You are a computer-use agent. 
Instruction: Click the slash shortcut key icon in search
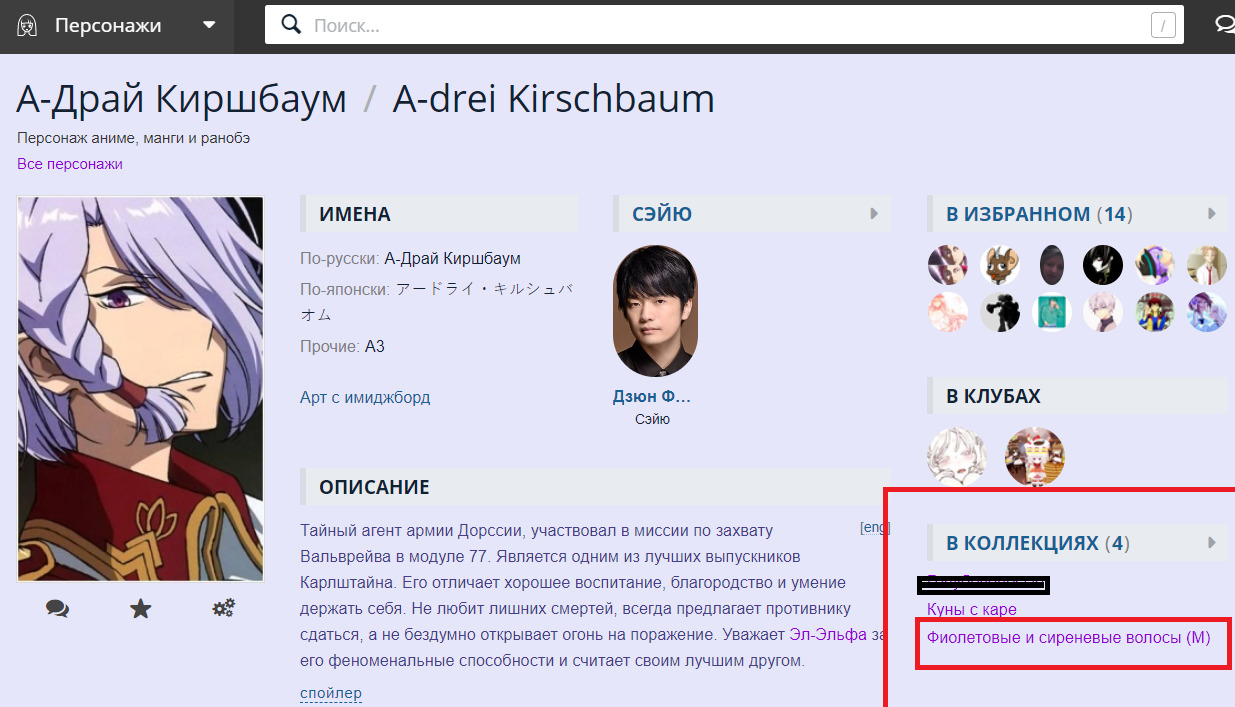[x=1162, y=26]
